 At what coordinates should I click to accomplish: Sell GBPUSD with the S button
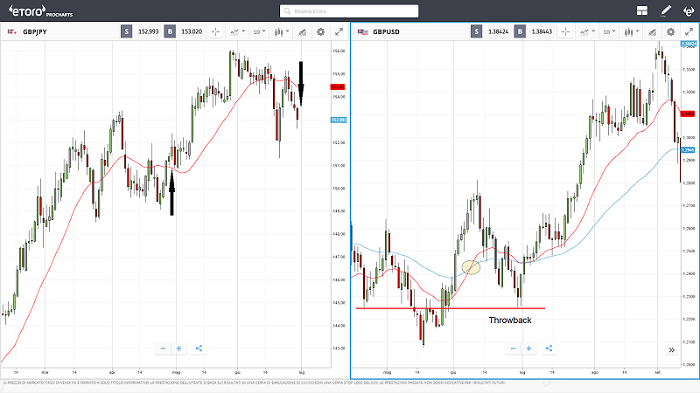point(476,32)
